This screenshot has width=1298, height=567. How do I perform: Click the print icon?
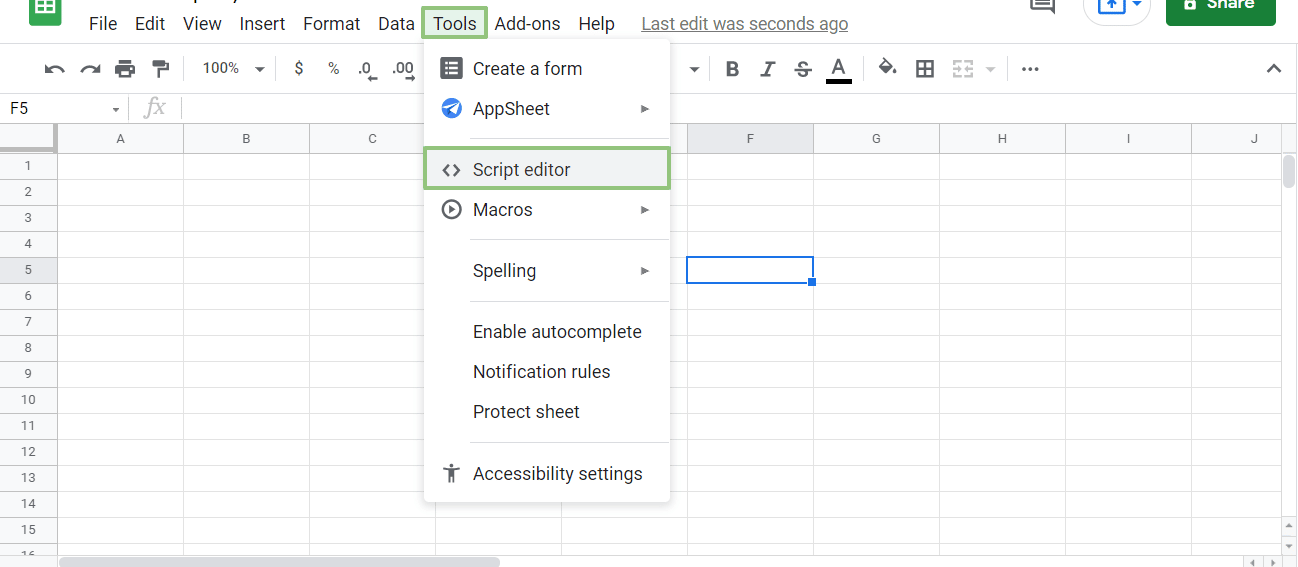[x=125, y=69]
